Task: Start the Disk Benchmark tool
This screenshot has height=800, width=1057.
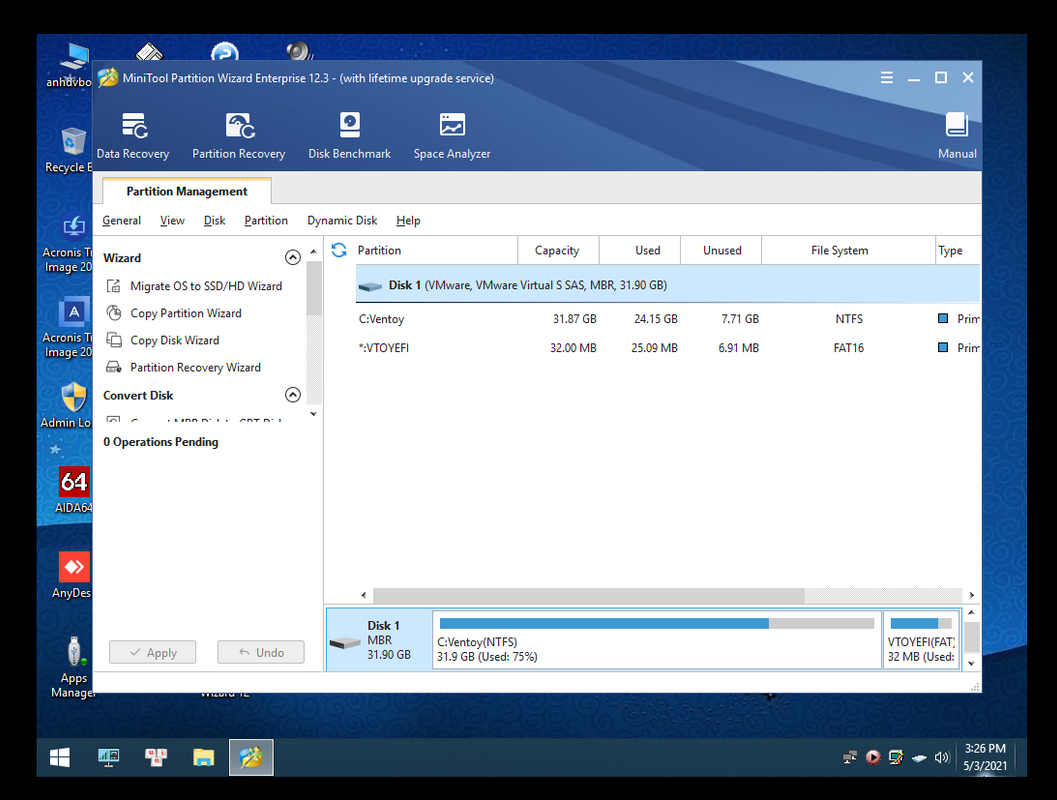Action: 349,136
